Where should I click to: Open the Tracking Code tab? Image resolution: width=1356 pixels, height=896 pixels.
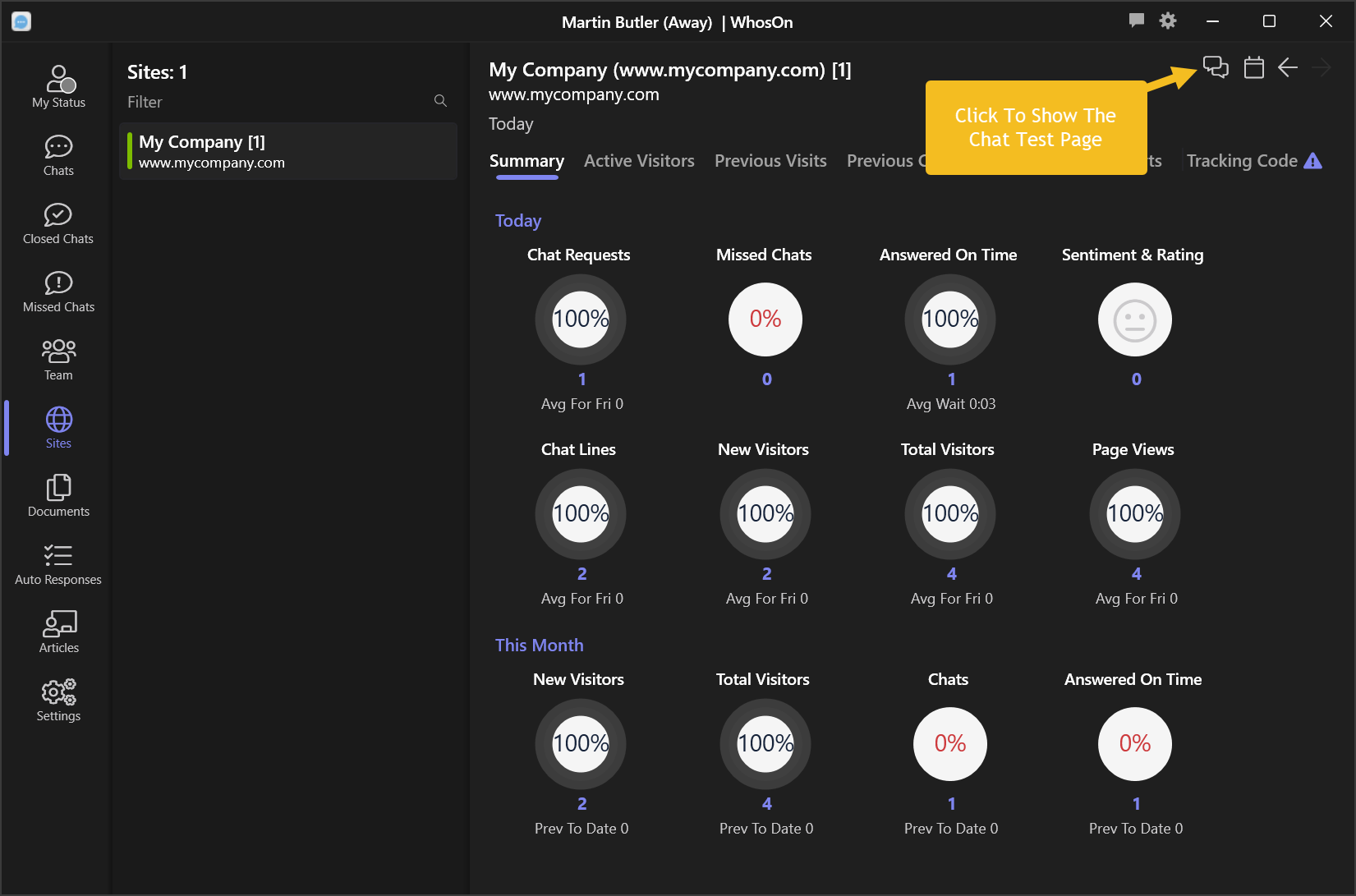(x=1242, y=161)
